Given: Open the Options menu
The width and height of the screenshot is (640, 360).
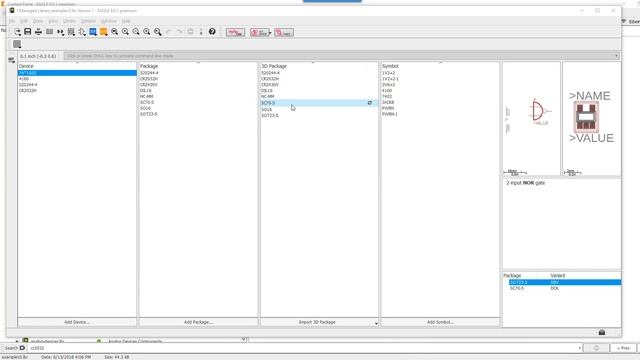Looking at the screenshot, I should click(x=88, y=21).
